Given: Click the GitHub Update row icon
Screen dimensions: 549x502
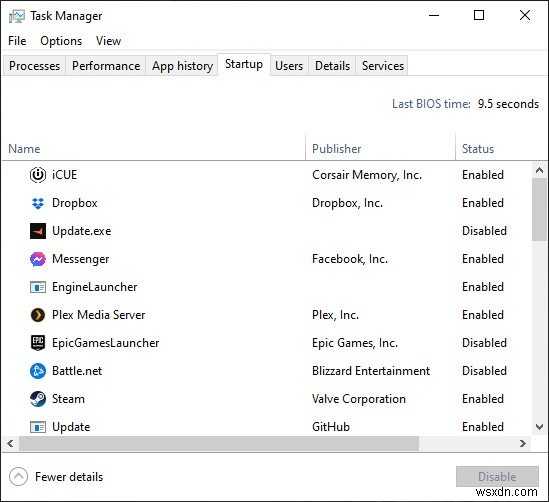Looking at the screenshot, I should click(38, 427).
